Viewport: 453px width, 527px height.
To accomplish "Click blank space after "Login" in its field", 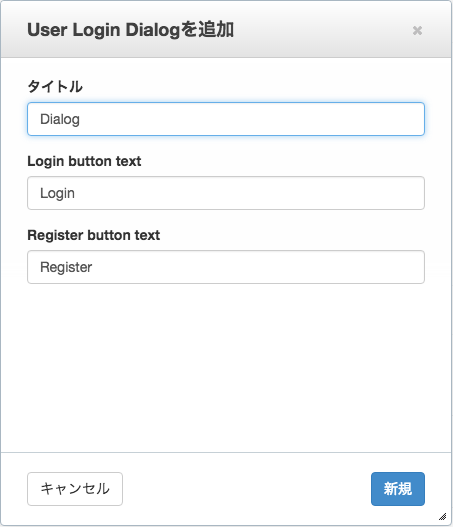I will (249, 193).
